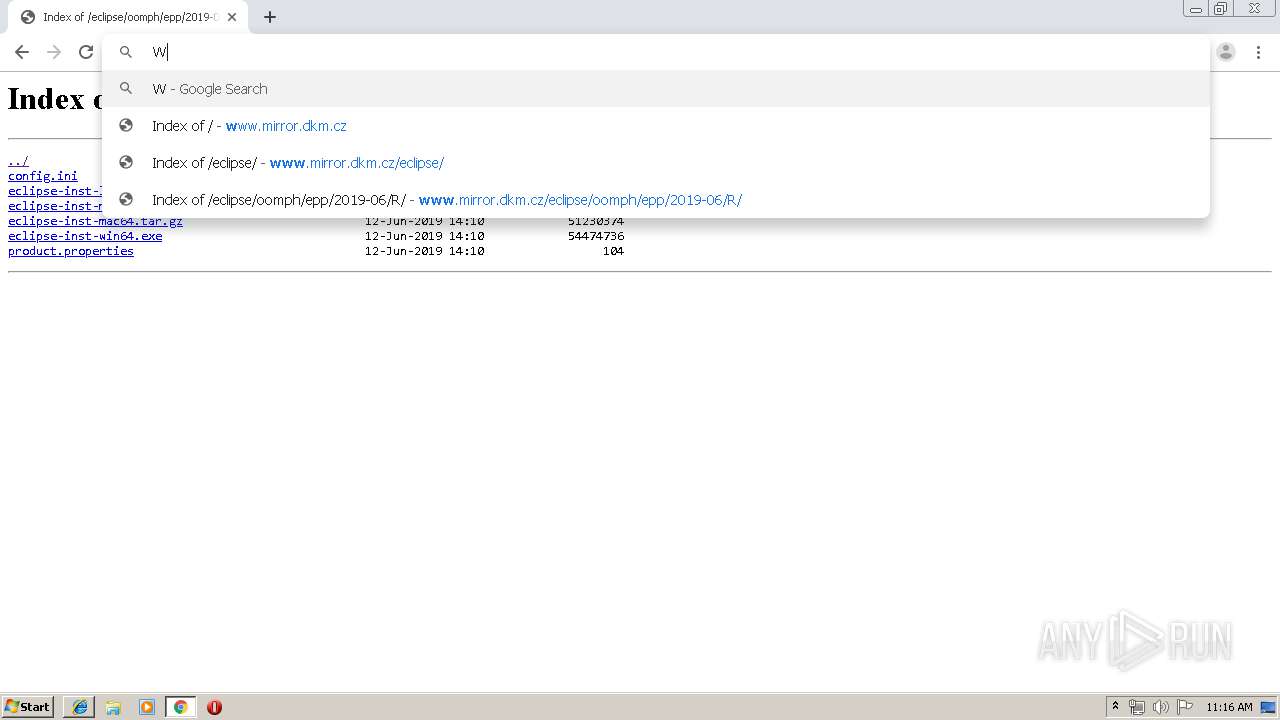Open Windows Explorer folder in the taskbar
The image size is (1280, 720).
point(113,707)
